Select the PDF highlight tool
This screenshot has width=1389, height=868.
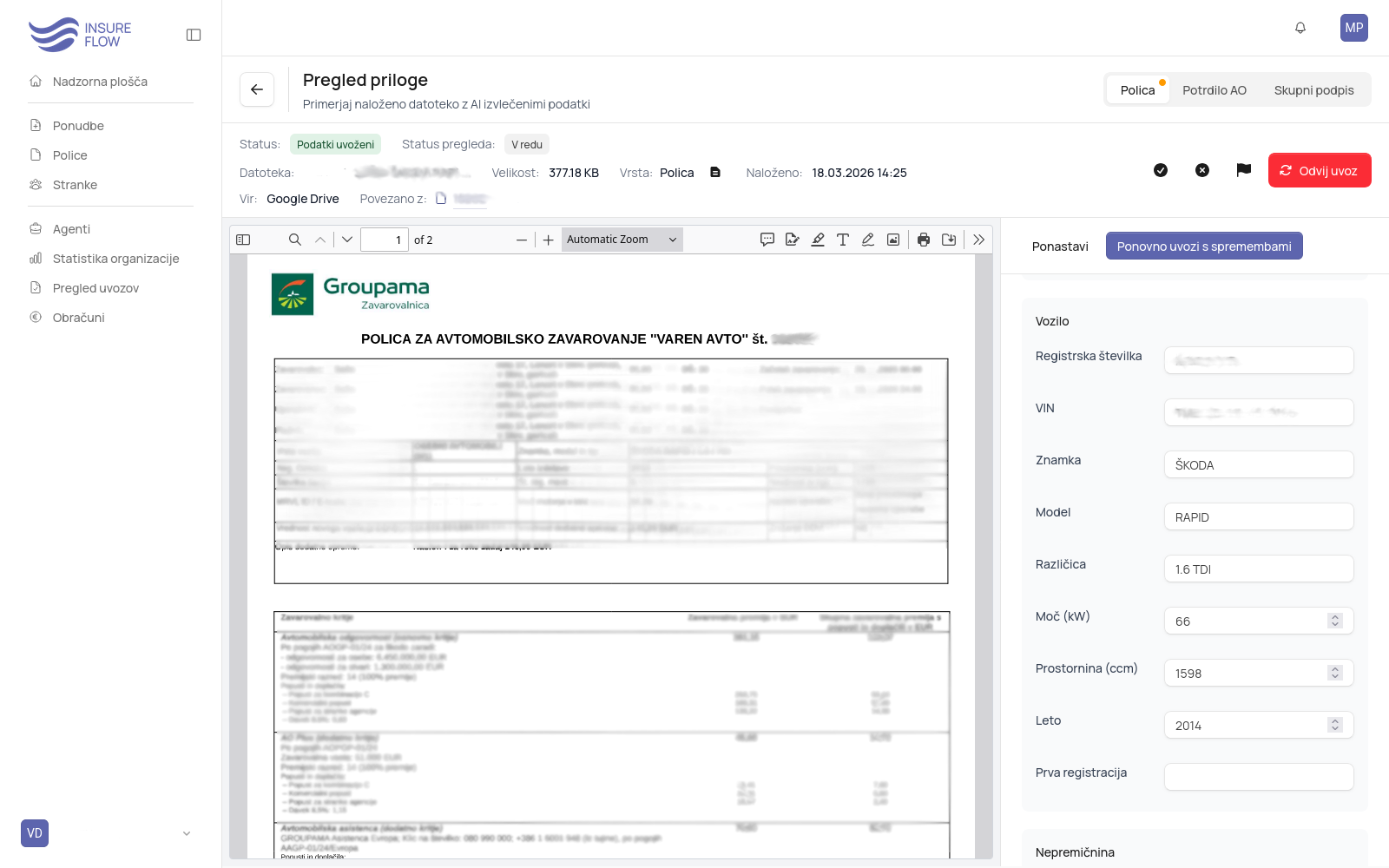[818, 240]
